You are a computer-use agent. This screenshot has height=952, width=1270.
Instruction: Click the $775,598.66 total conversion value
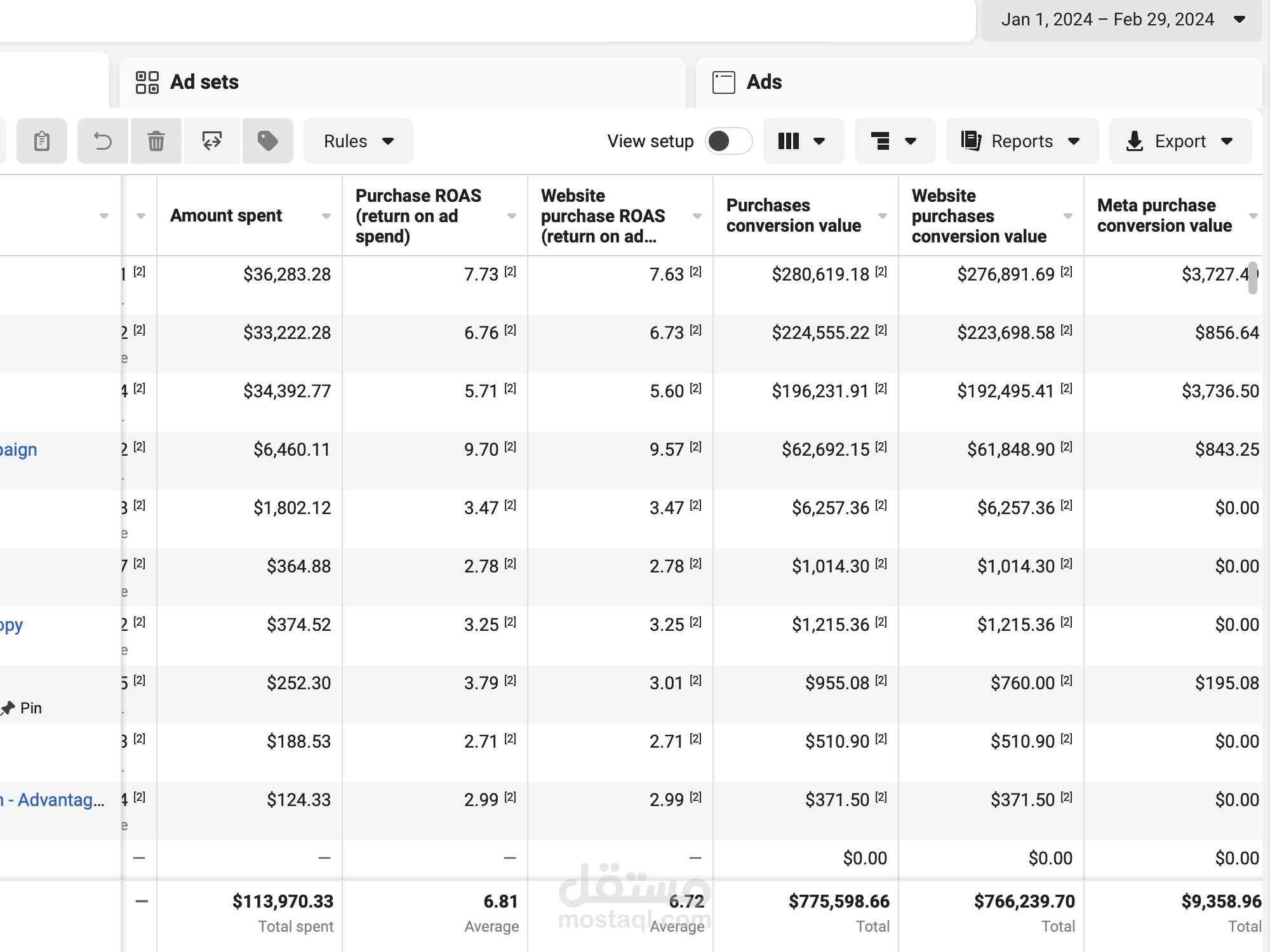point(839,902)
